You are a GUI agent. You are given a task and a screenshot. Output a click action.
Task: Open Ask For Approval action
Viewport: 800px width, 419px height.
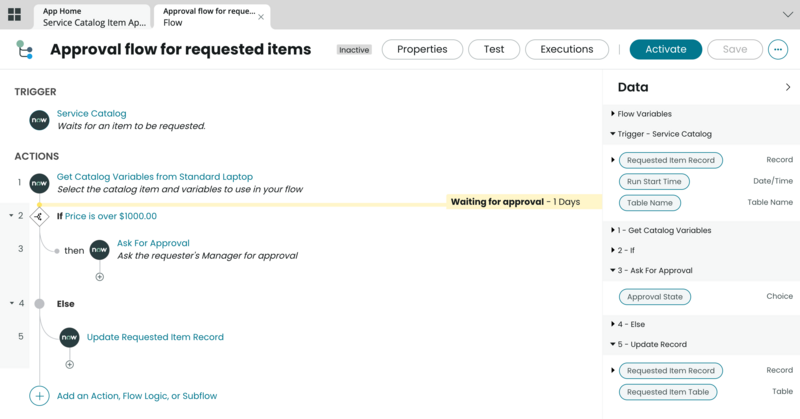[153, 243]
